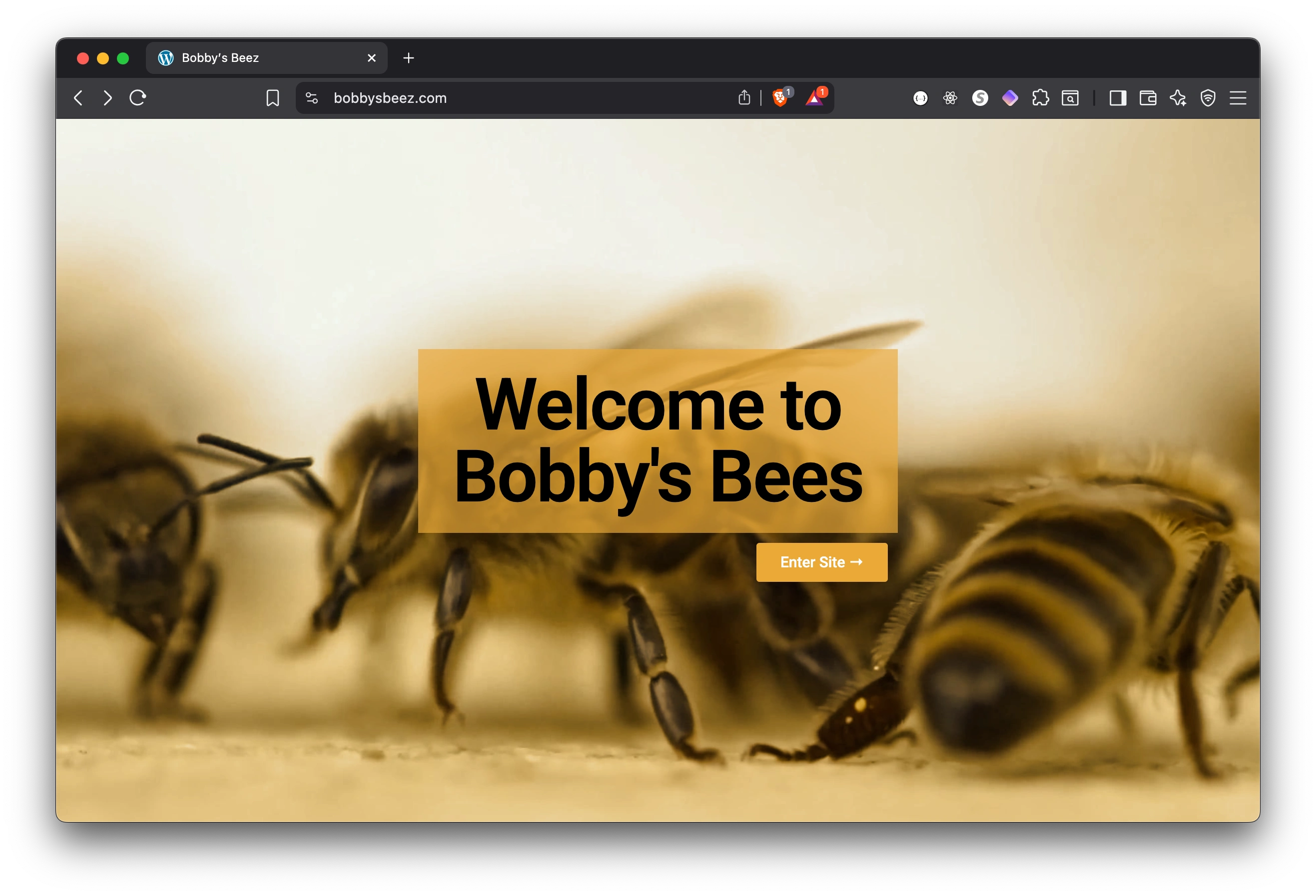Toggle the browser sidebar panel
The image size is (1316, 896).
pyautogui.click(x=1117, y=98)
